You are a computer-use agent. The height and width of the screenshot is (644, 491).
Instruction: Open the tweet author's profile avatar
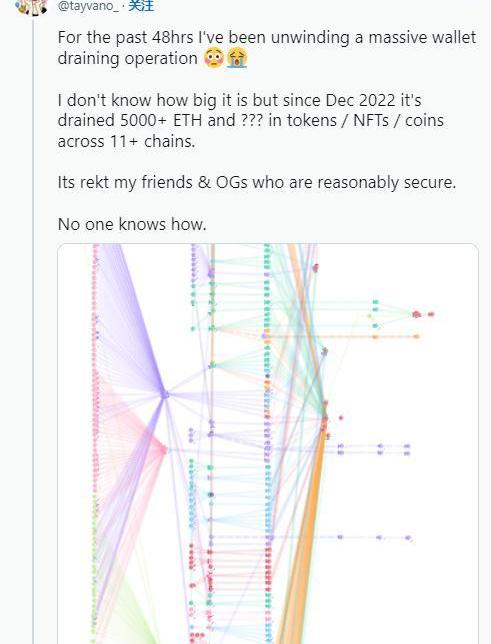pos(31,6)
